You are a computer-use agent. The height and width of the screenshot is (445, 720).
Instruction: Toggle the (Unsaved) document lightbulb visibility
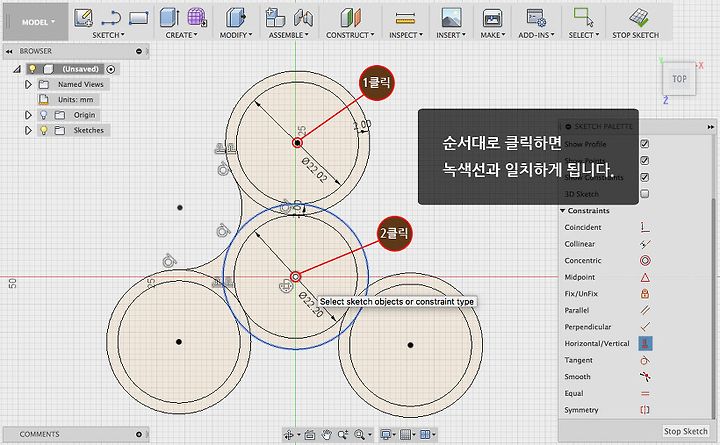[32, 69]
